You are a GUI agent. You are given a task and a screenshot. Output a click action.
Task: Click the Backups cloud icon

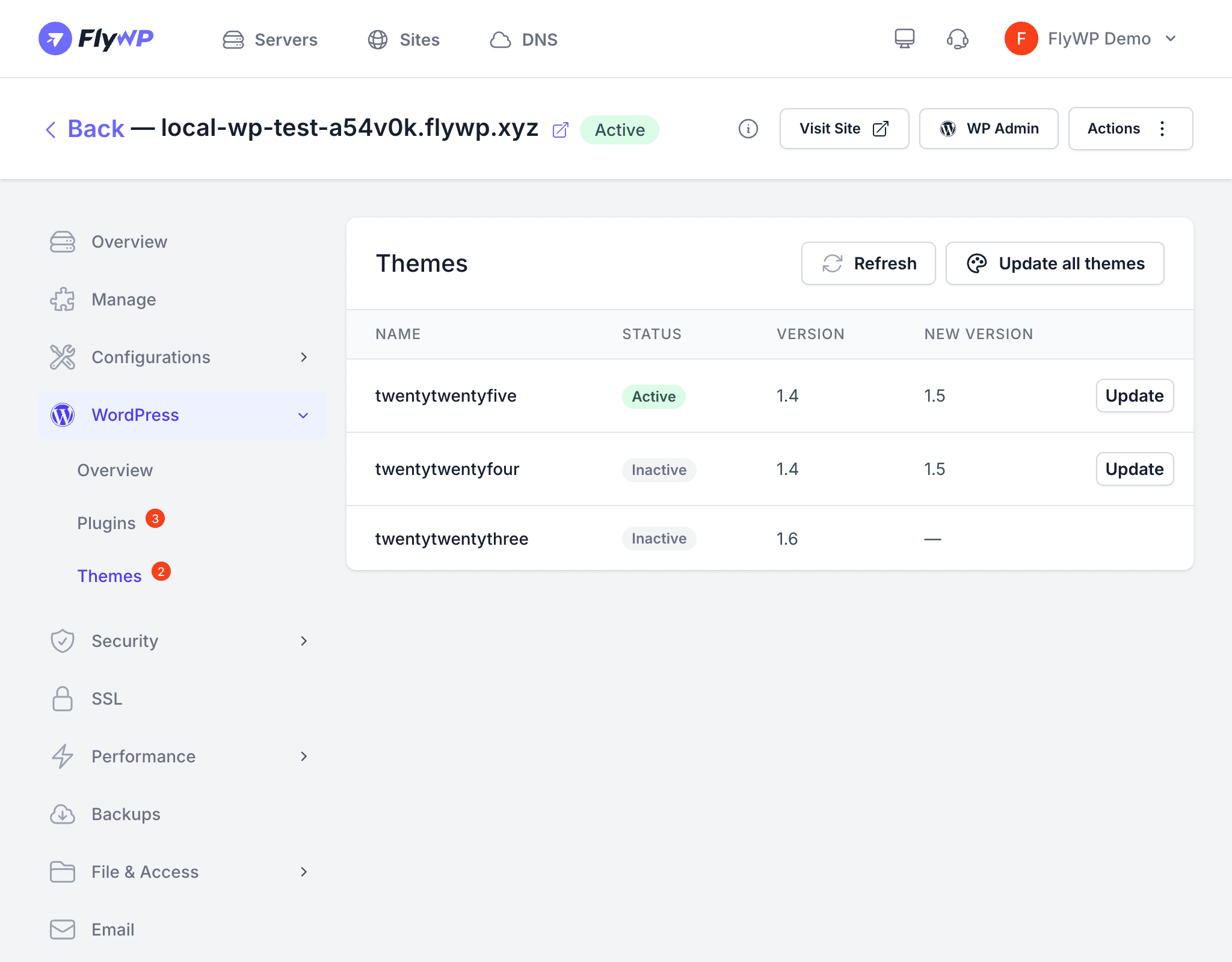pyautogui.click(x=63, y=814)
